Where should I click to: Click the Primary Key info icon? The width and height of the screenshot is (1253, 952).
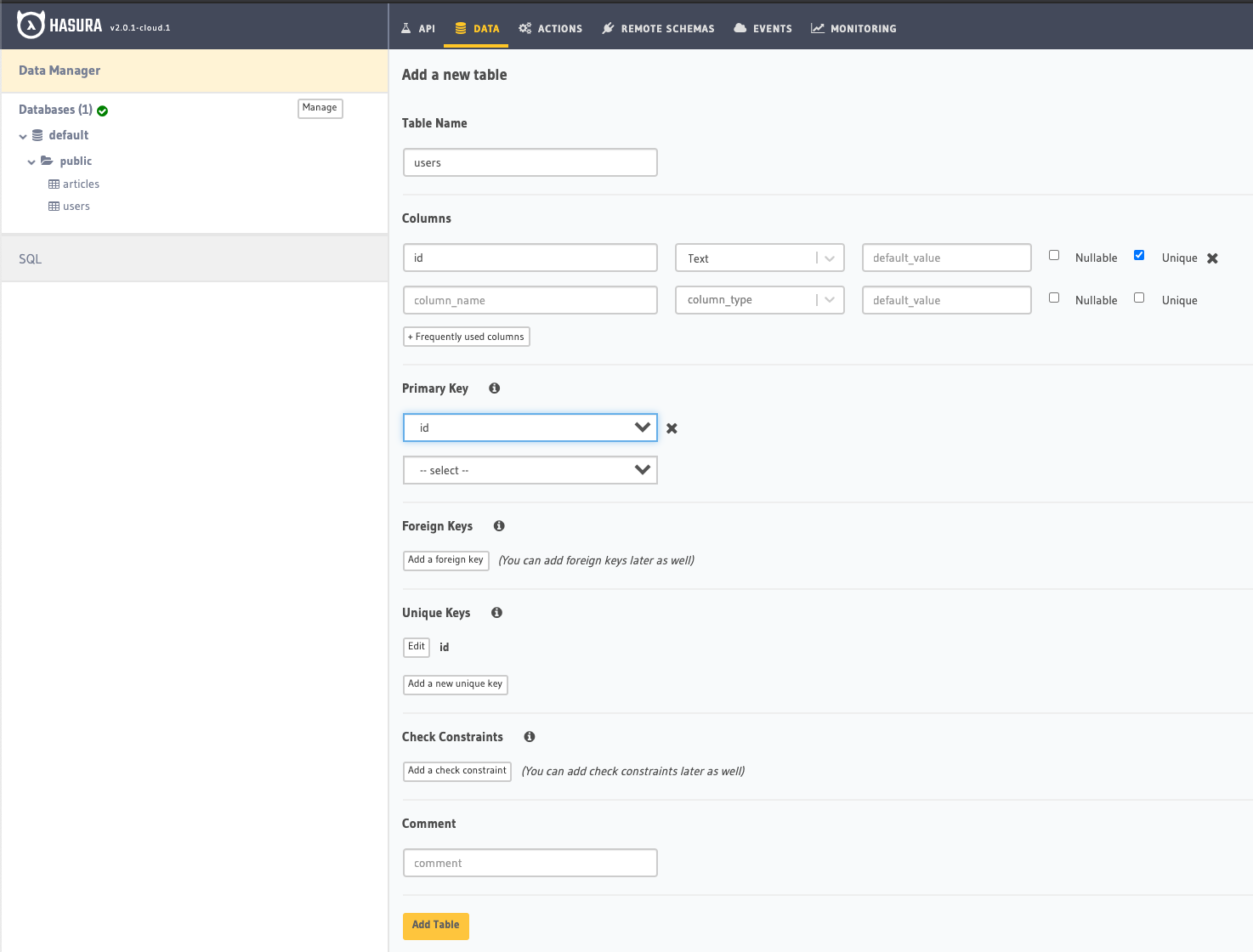coord(494,388)
